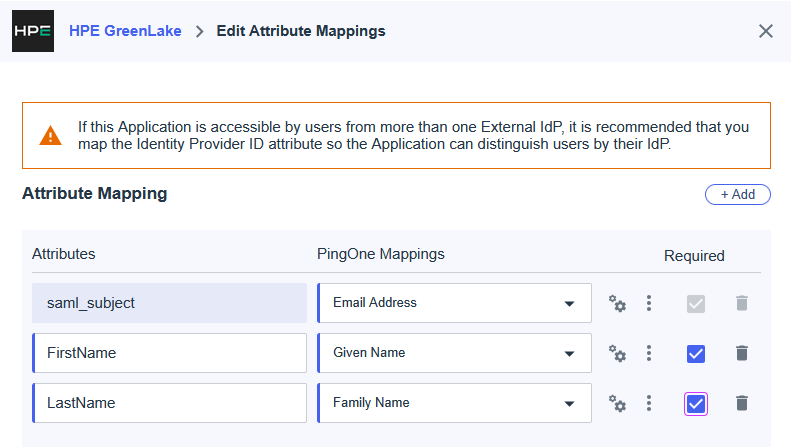
Task: Expand the Given Name mapping dropdown
Action: (568, 353)
